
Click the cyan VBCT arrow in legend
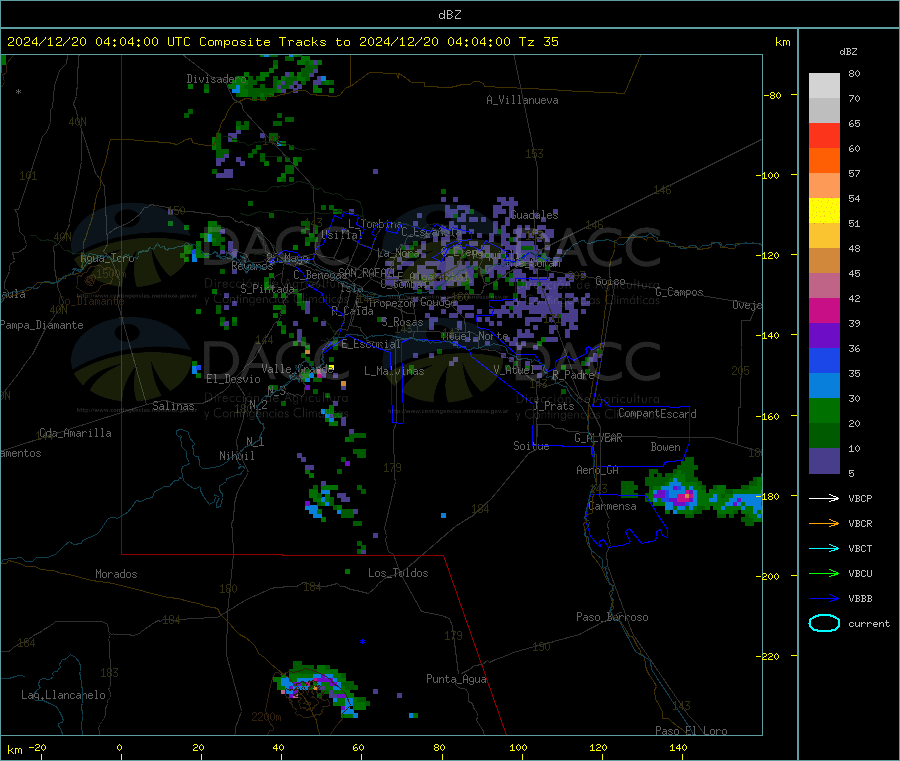click(x=824, y=548)
